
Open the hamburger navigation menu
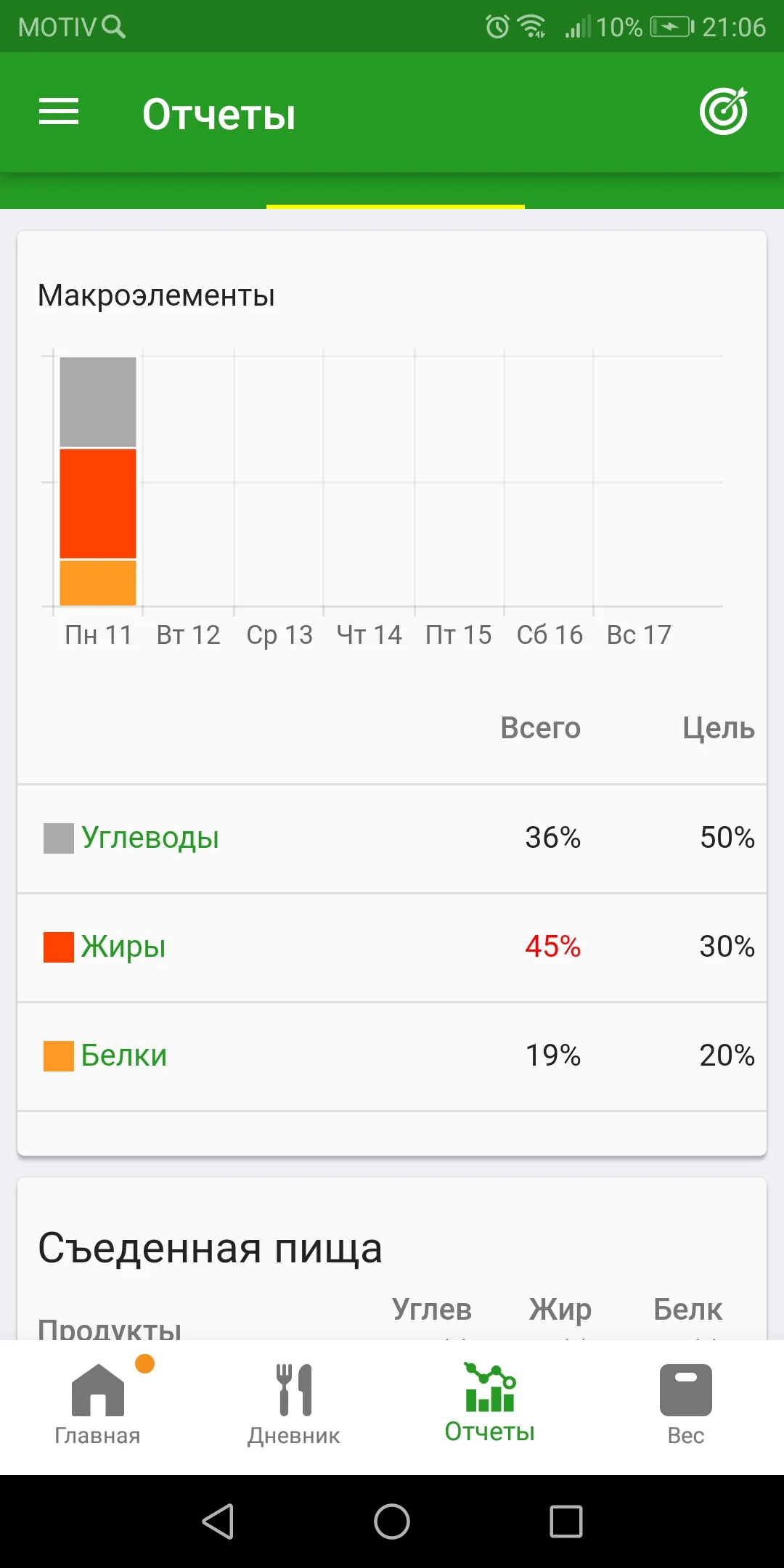click(x=59, y=112)
